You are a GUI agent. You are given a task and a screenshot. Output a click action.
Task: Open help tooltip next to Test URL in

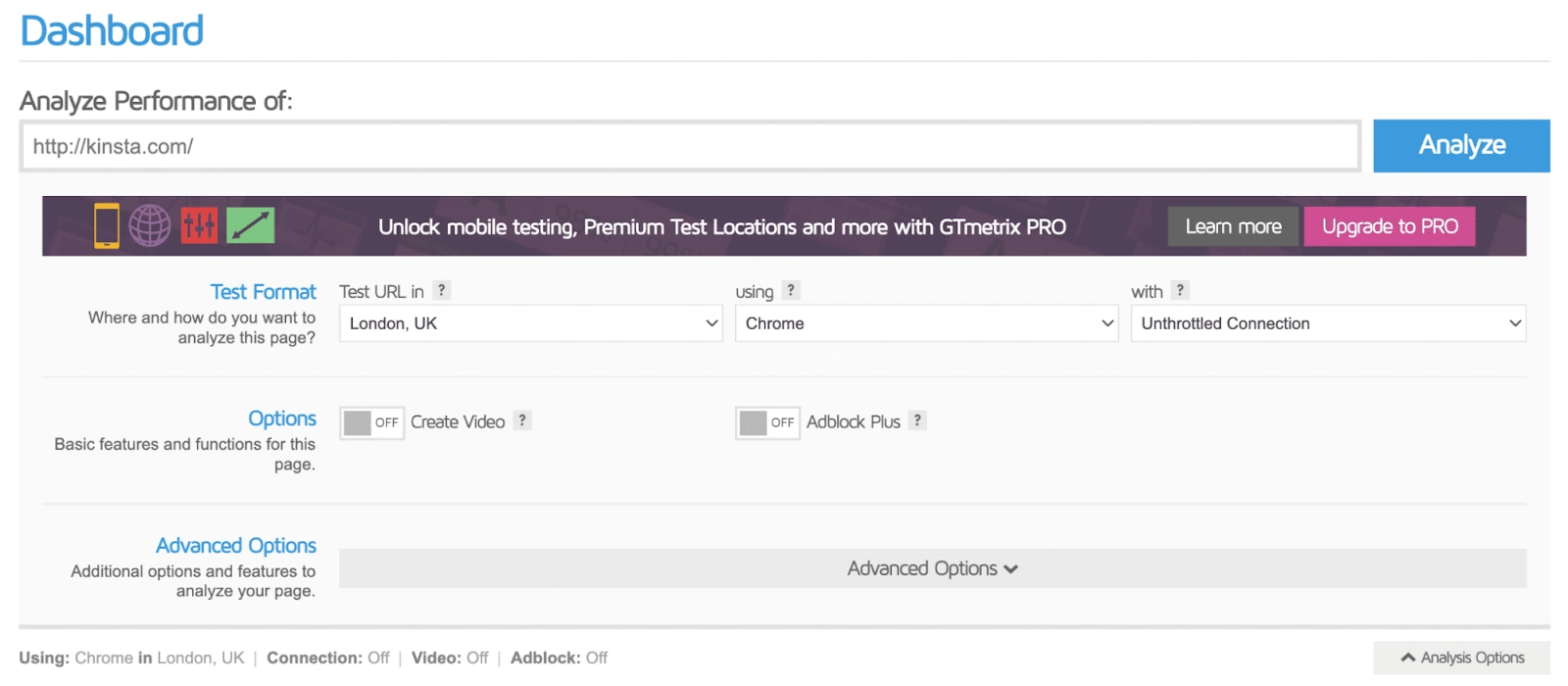[442, 290]
